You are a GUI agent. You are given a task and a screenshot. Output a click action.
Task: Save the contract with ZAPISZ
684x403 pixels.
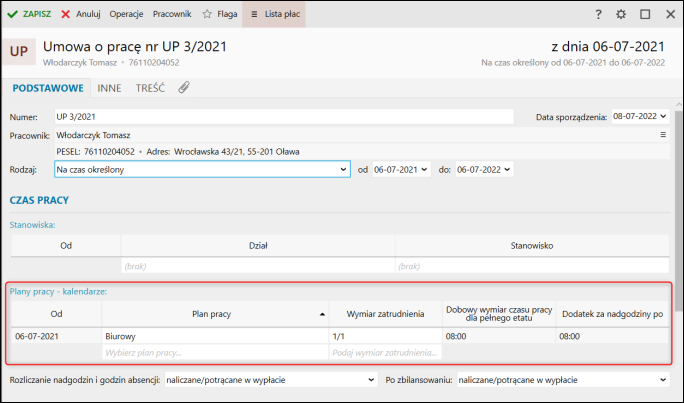(29, 14)
